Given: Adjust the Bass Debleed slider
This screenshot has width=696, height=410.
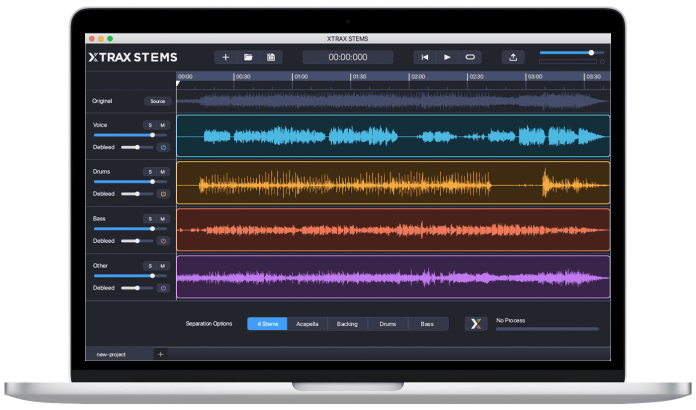Looking at the screenshot, I should [137, 241].
